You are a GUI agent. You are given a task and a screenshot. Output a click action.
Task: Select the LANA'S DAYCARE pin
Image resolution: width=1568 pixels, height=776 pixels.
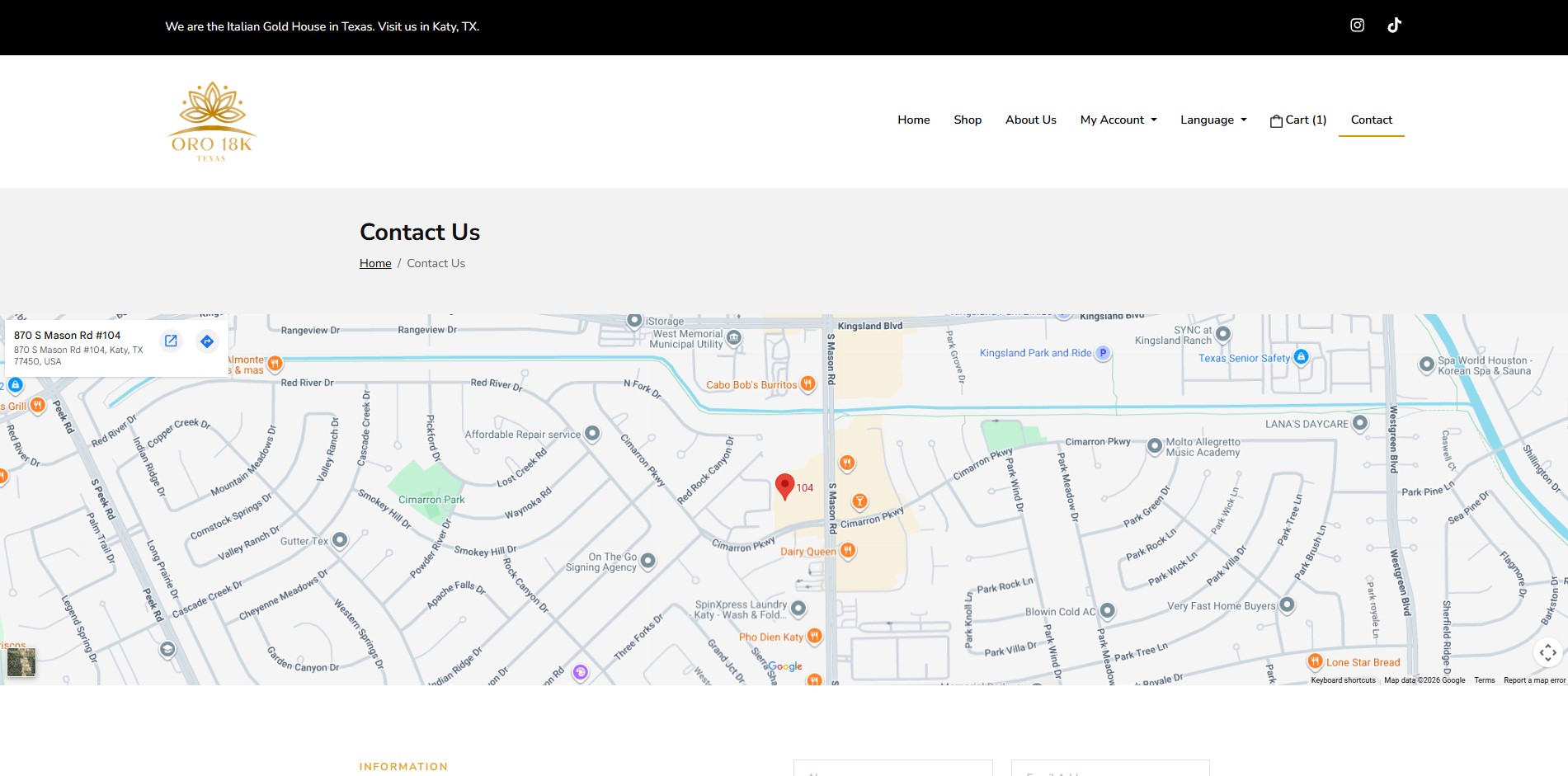coord(1360,423)
